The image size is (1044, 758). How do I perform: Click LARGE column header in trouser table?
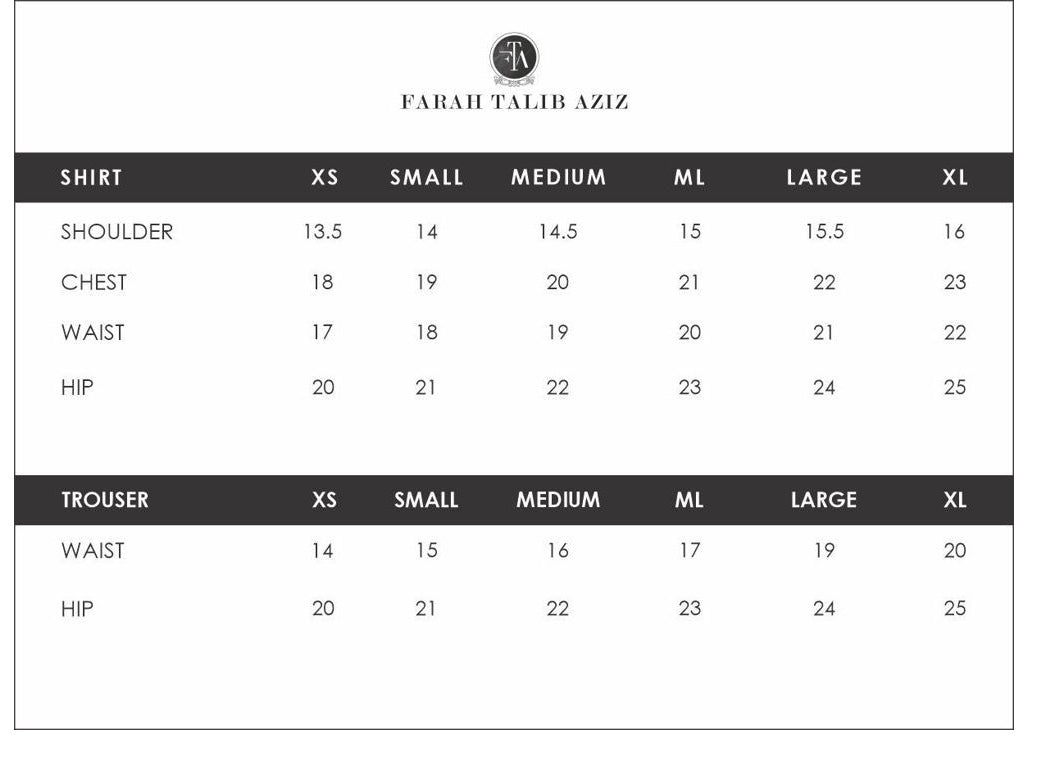click(823, 500)
